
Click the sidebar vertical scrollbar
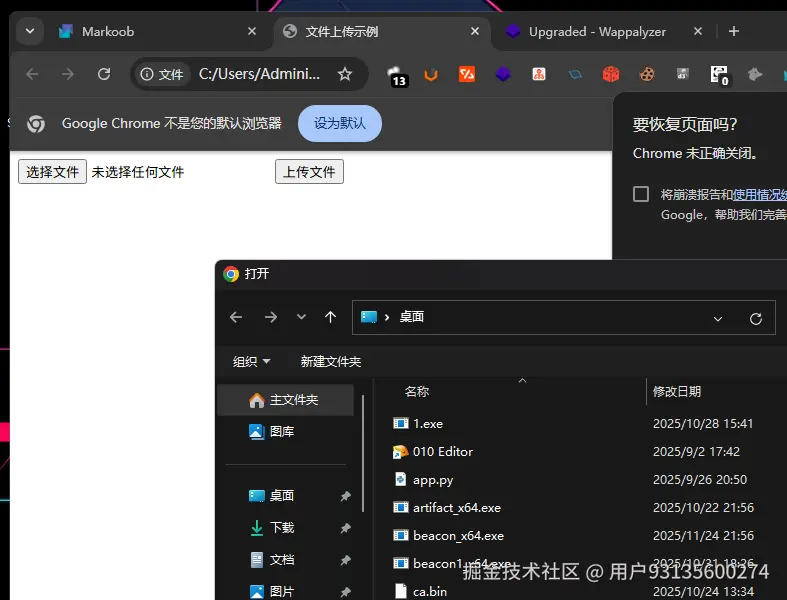(363, 454)
